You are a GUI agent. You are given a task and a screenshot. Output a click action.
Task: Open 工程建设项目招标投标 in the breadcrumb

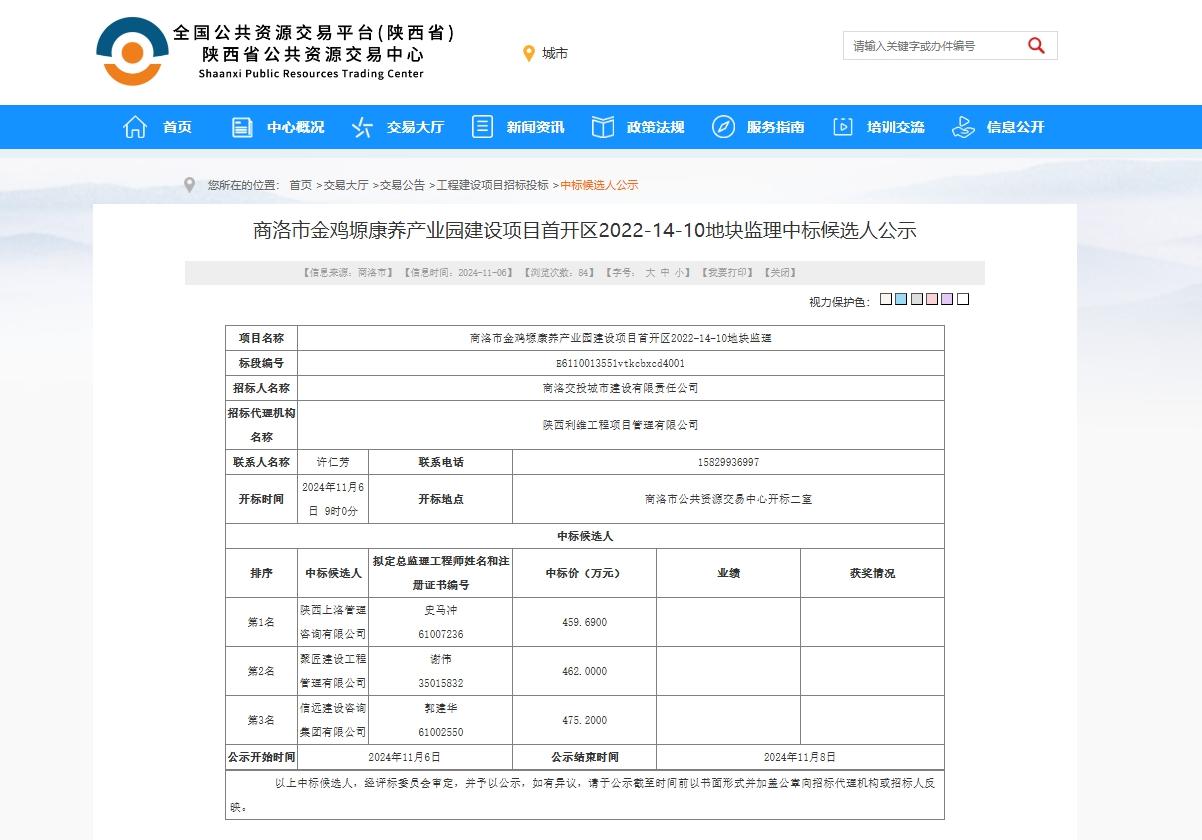[492, 185]
